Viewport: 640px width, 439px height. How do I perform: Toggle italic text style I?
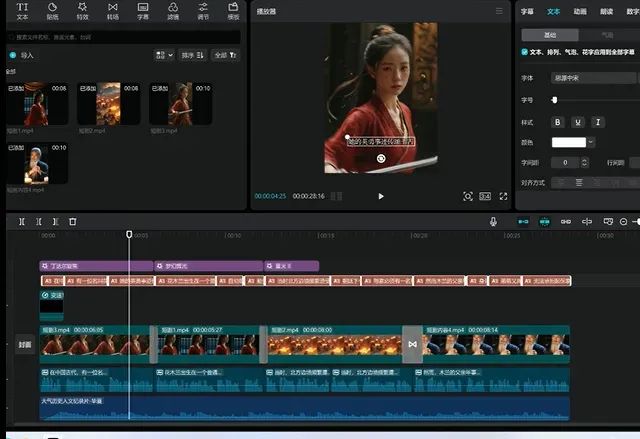pos(598,122)
